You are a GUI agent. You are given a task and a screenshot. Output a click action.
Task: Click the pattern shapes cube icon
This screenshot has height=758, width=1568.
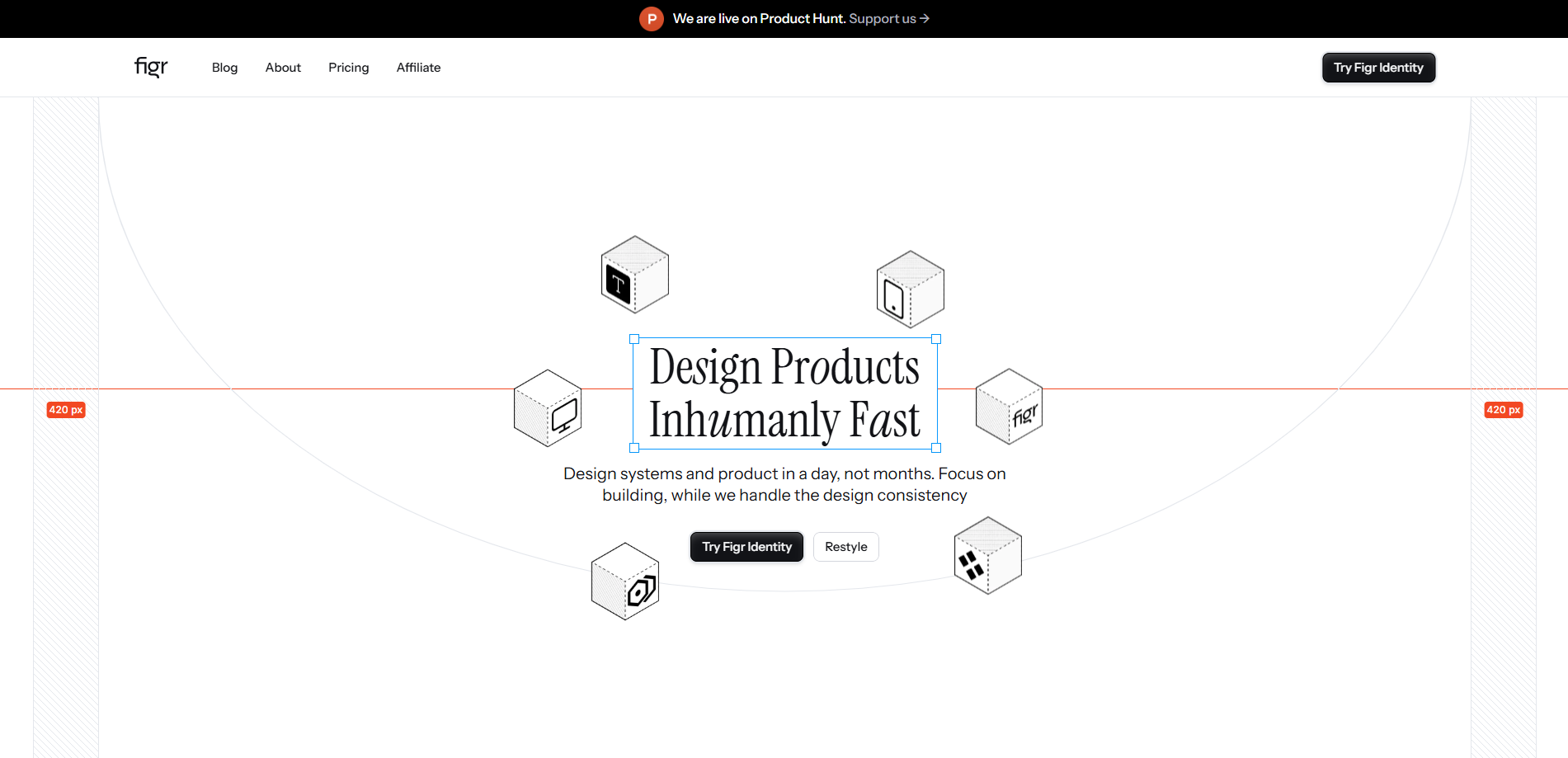click(987, 554)
